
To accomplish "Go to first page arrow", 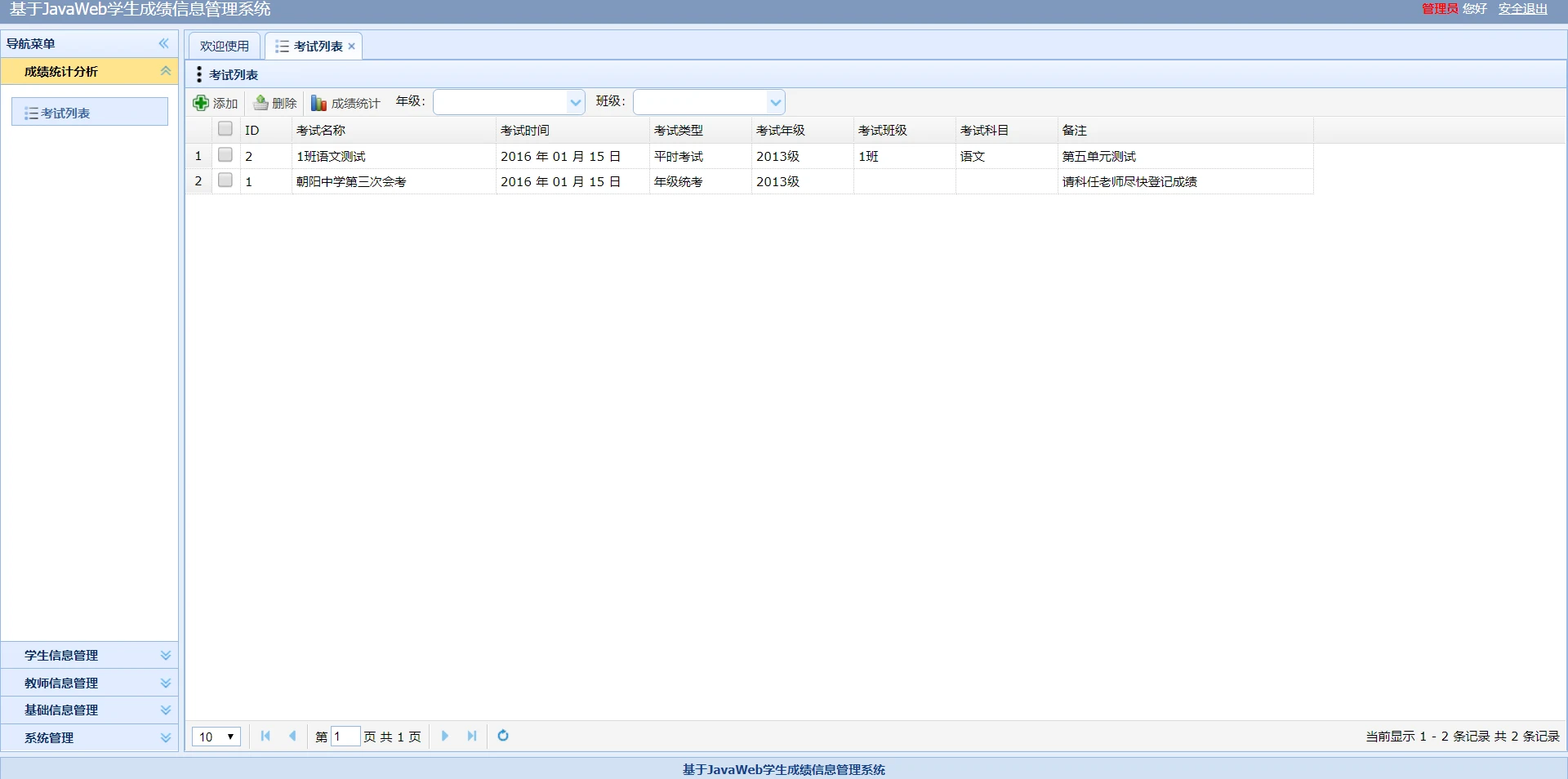I will pos(265,736).
